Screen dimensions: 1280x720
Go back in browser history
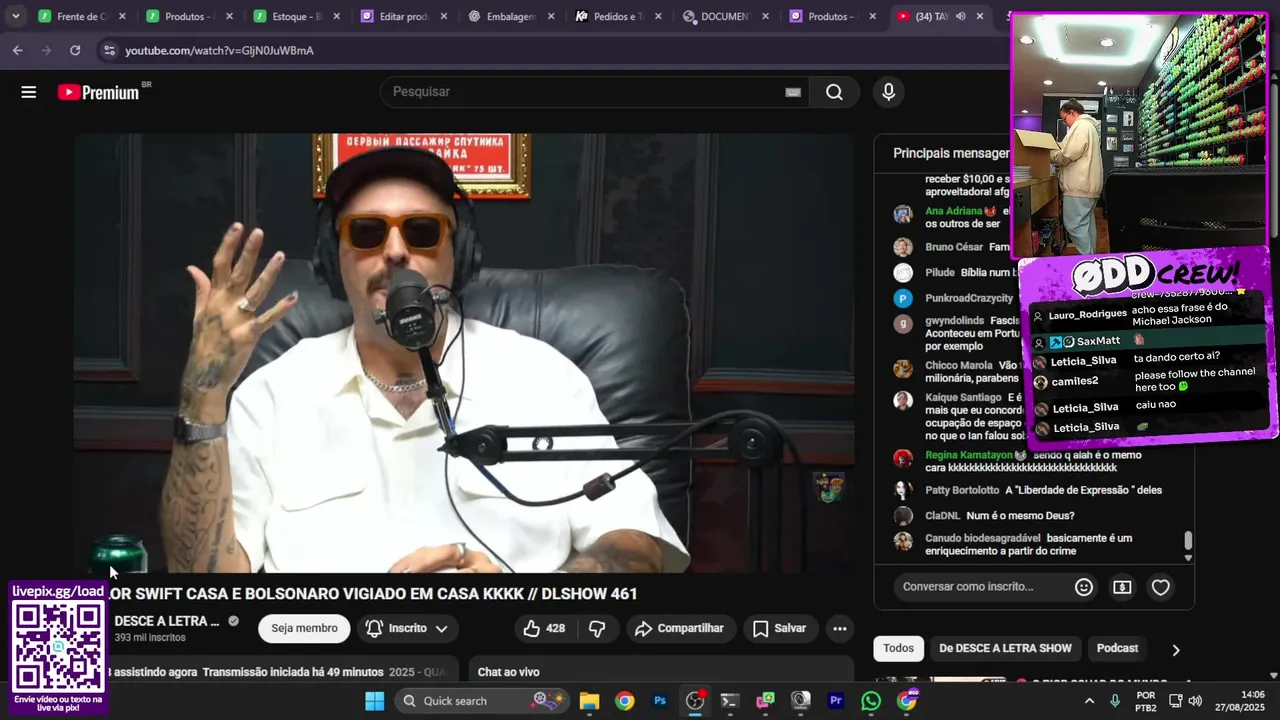tap(18, 50)
